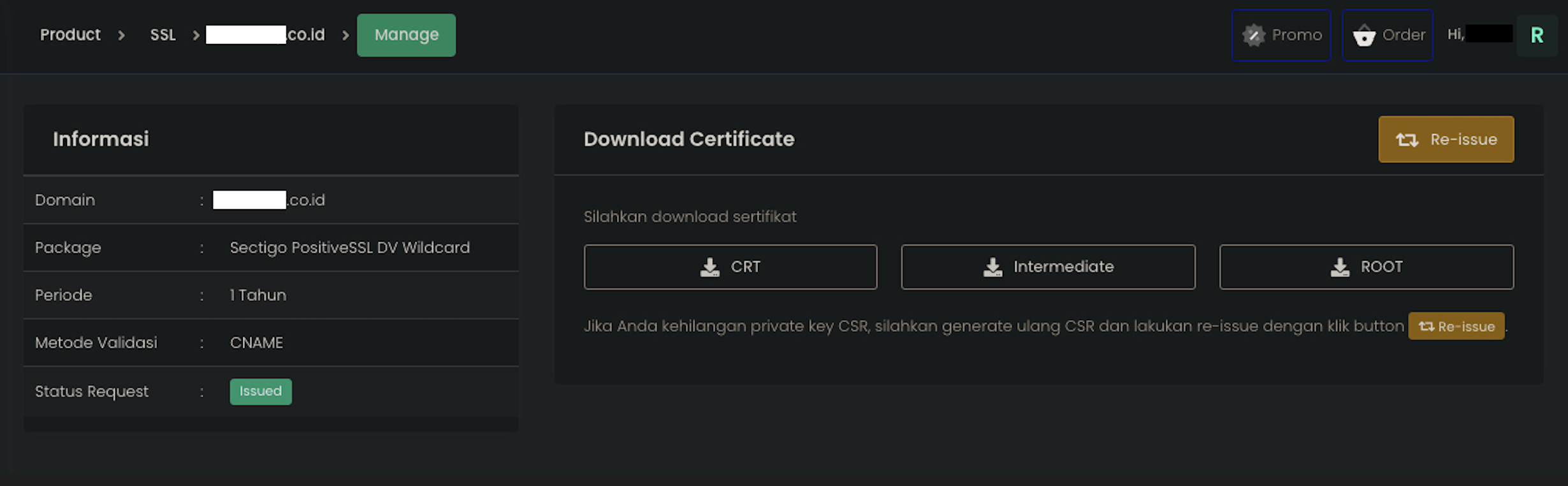Download the Intermediate certificate
This screenshot has width=1568, height=486.
coord(1048,267)
